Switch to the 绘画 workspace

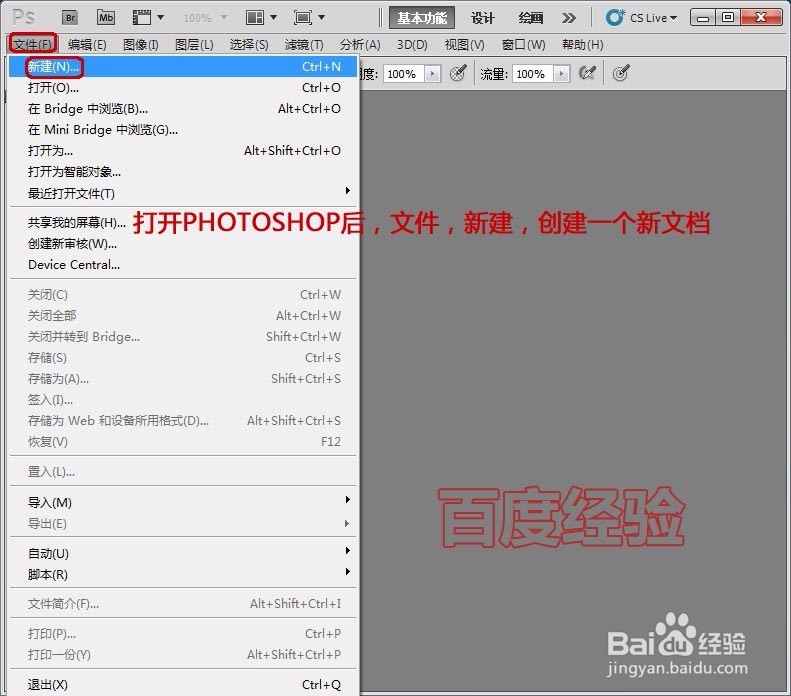[x=531, y=18]
